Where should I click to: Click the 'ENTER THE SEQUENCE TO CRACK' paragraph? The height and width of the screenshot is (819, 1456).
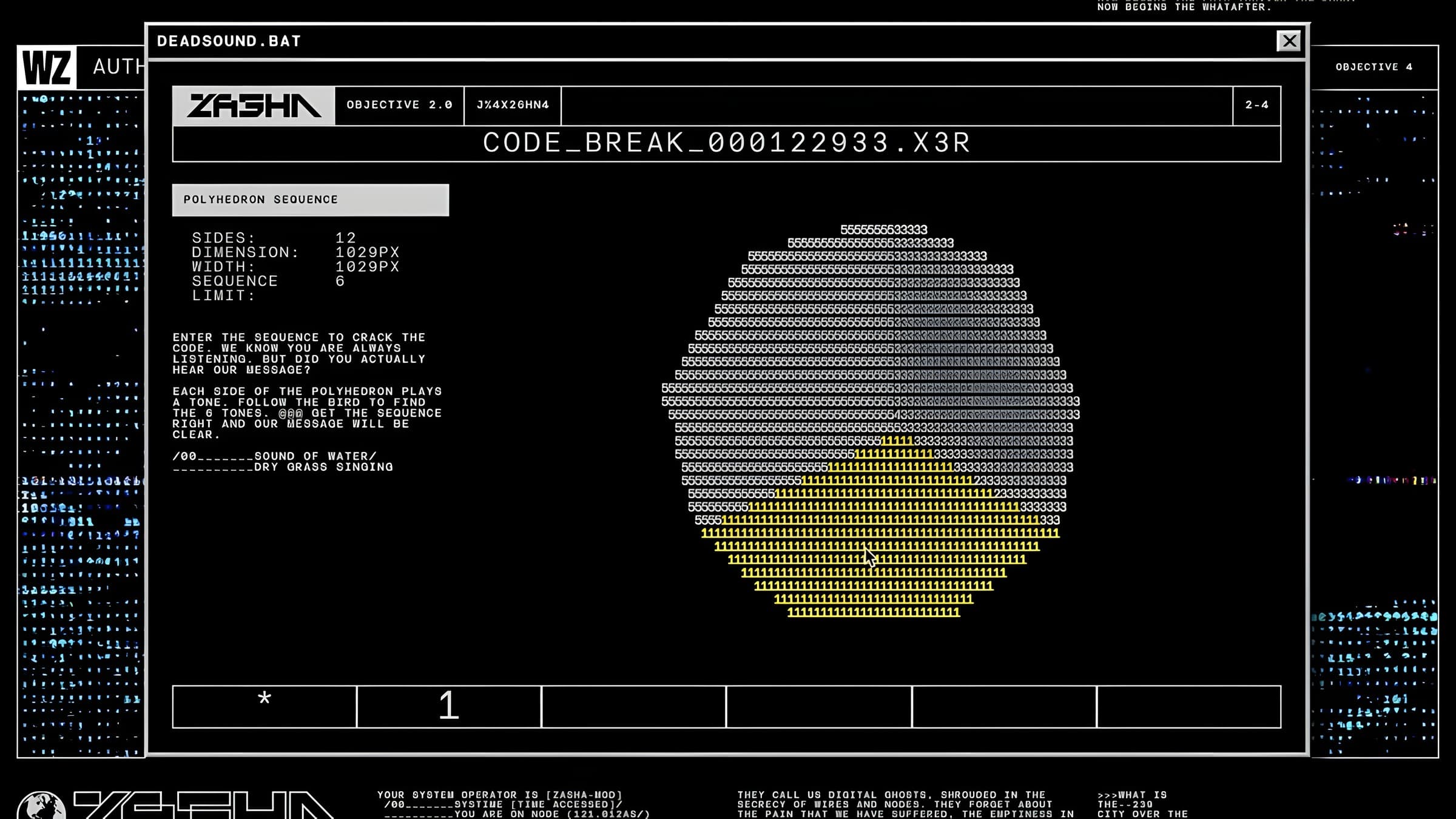point(299,354)
